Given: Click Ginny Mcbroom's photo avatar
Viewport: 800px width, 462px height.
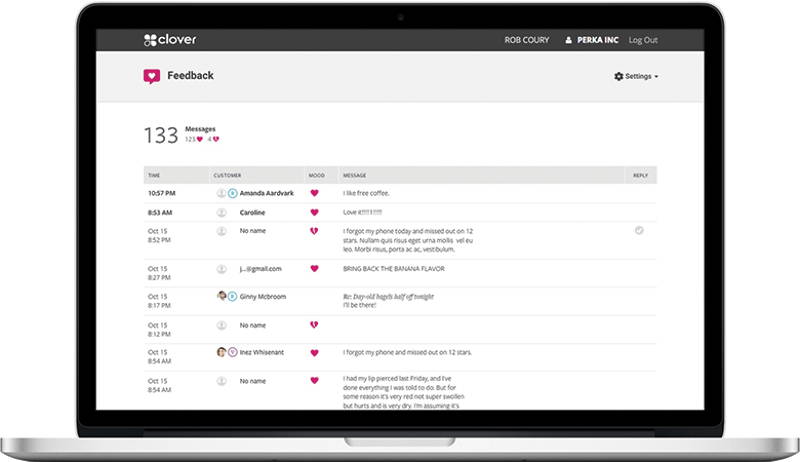Looking at the screenshot, I should click(221, 296).
